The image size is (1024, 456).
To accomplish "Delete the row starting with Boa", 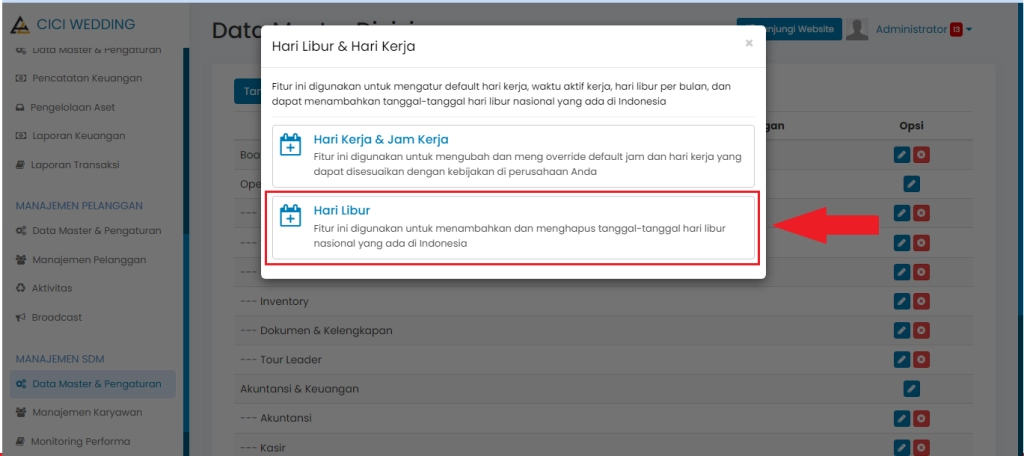I will pyautogui.click(x=921, y=155).
